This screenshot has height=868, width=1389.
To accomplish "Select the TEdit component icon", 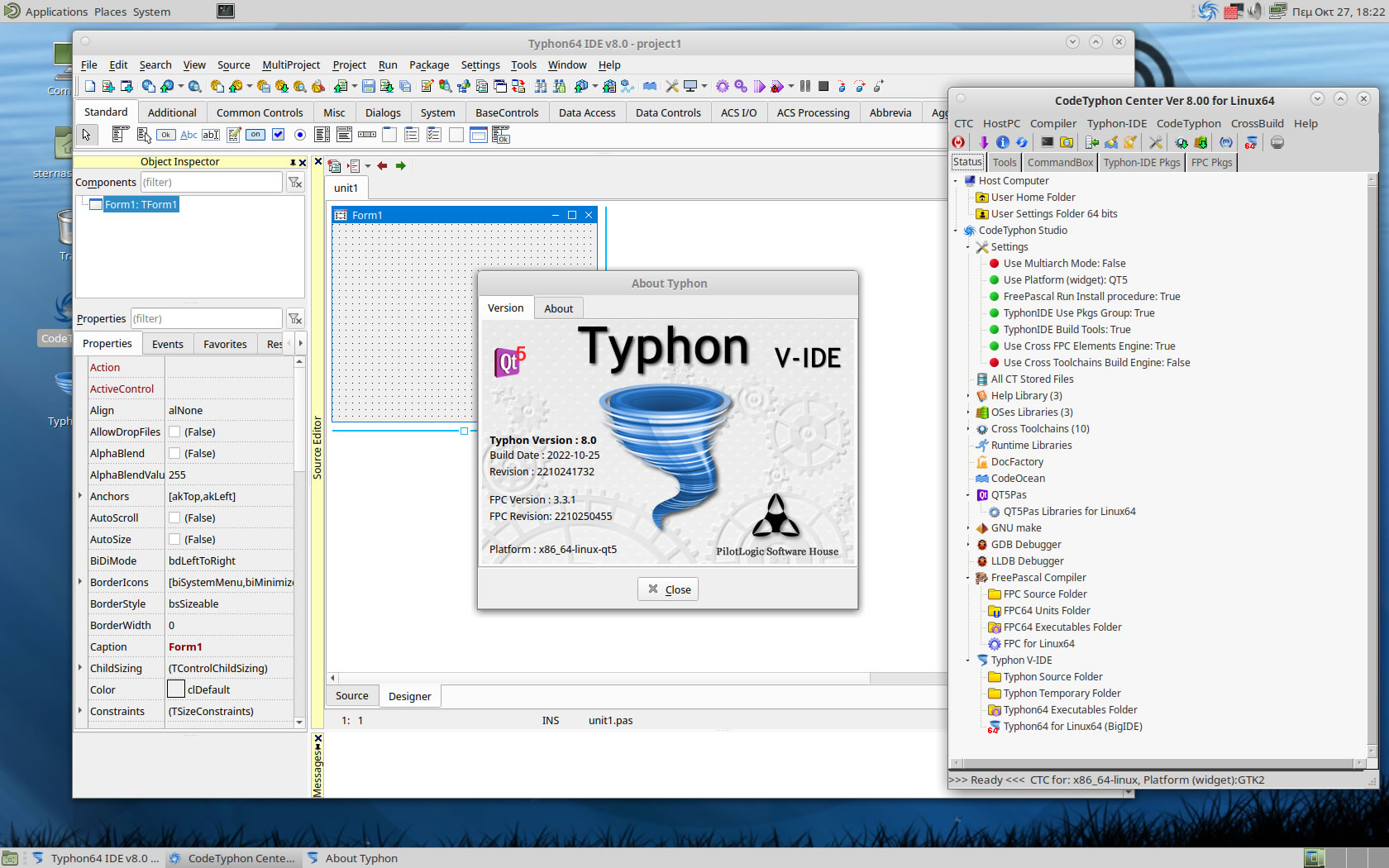I will (x=211, y=135).
